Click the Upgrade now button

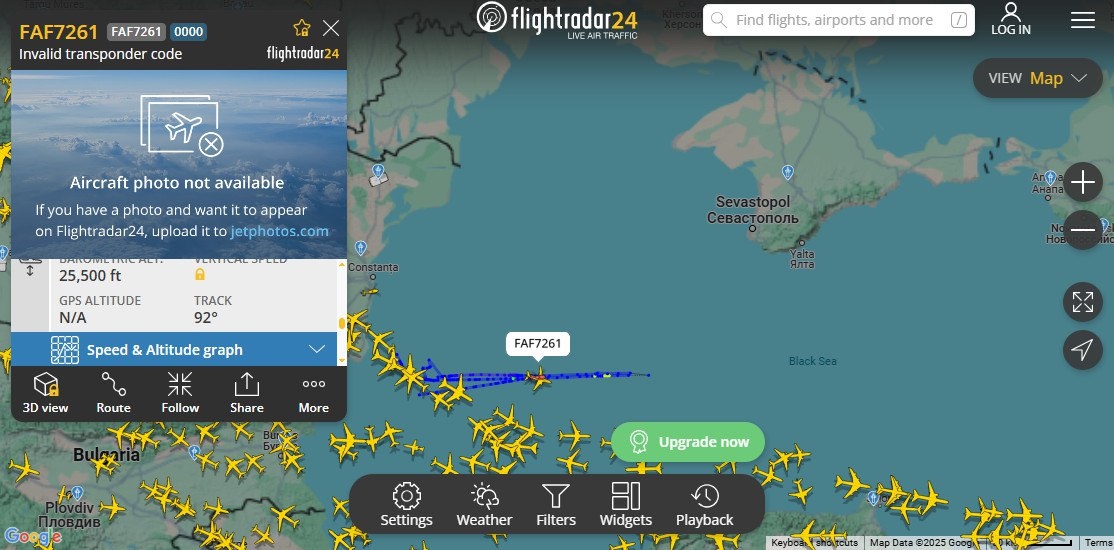(688, 442)
